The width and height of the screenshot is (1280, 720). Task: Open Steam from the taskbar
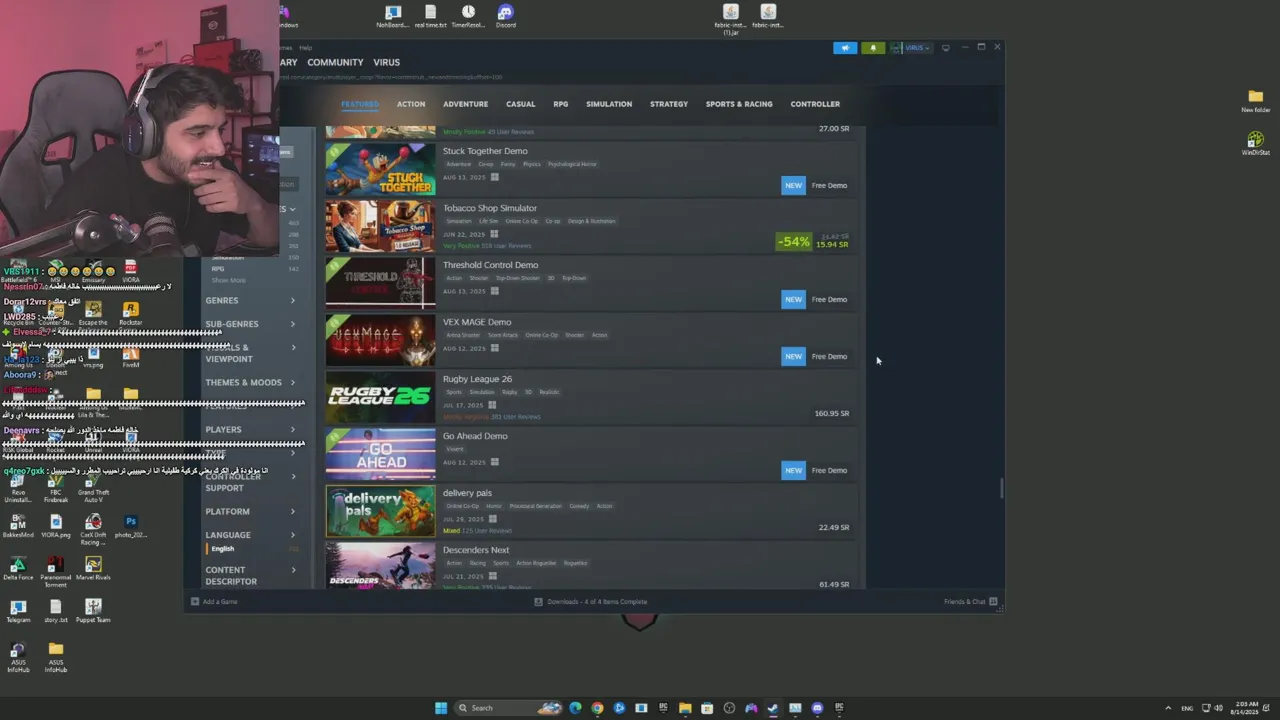coord(773,708)
